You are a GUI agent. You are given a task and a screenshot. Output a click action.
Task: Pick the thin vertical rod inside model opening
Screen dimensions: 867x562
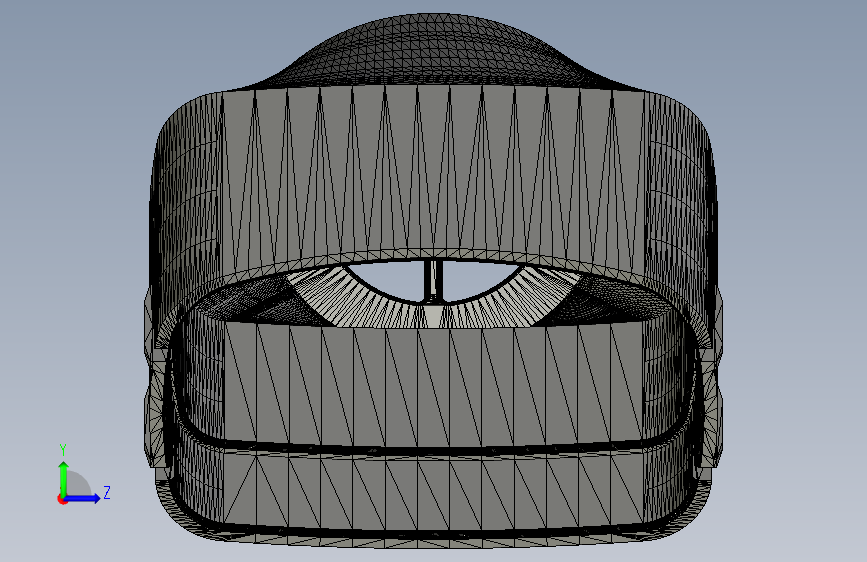click(434, 281)
